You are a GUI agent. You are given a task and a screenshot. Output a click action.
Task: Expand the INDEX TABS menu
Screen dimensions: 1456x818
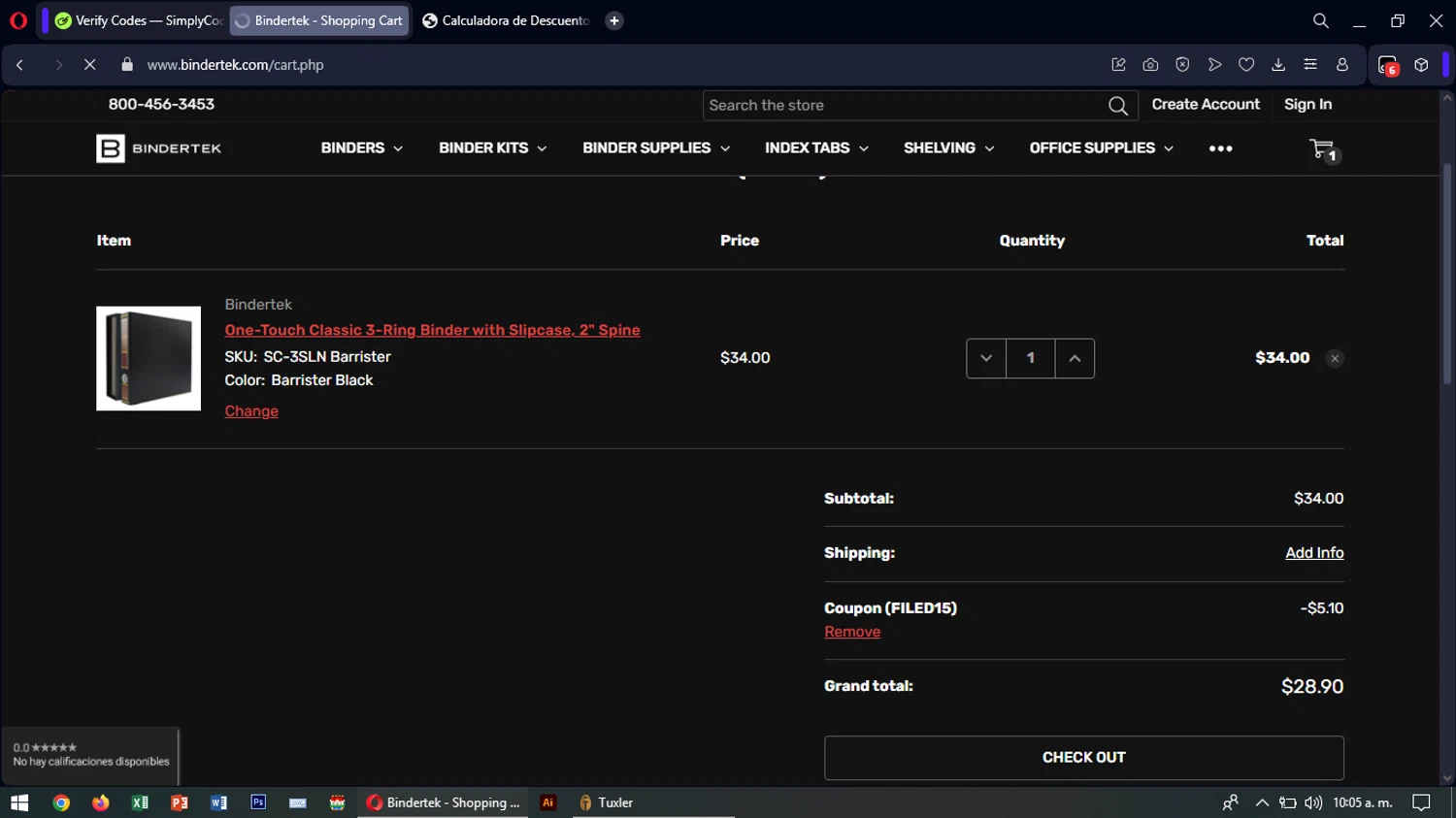click(x=816, y=147)
